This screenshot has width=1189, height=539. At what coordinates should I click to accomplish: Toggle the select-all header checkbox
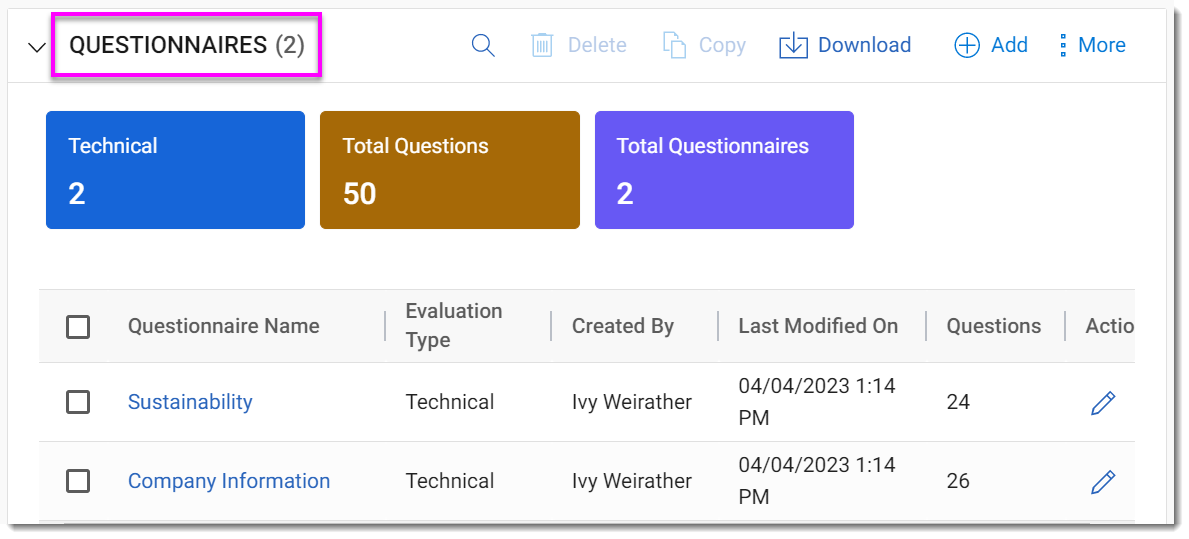78,327
